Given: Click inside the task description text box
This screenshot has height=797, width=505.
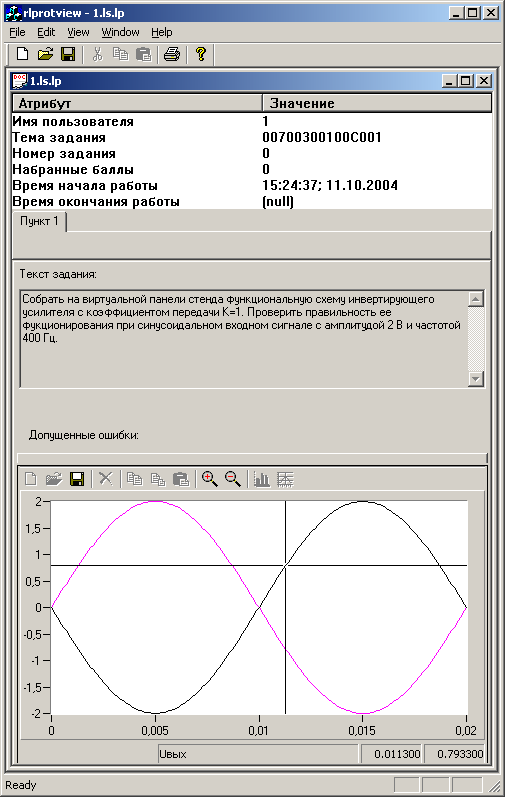Looking at the screenshot, I should click(x=244, y=339).
